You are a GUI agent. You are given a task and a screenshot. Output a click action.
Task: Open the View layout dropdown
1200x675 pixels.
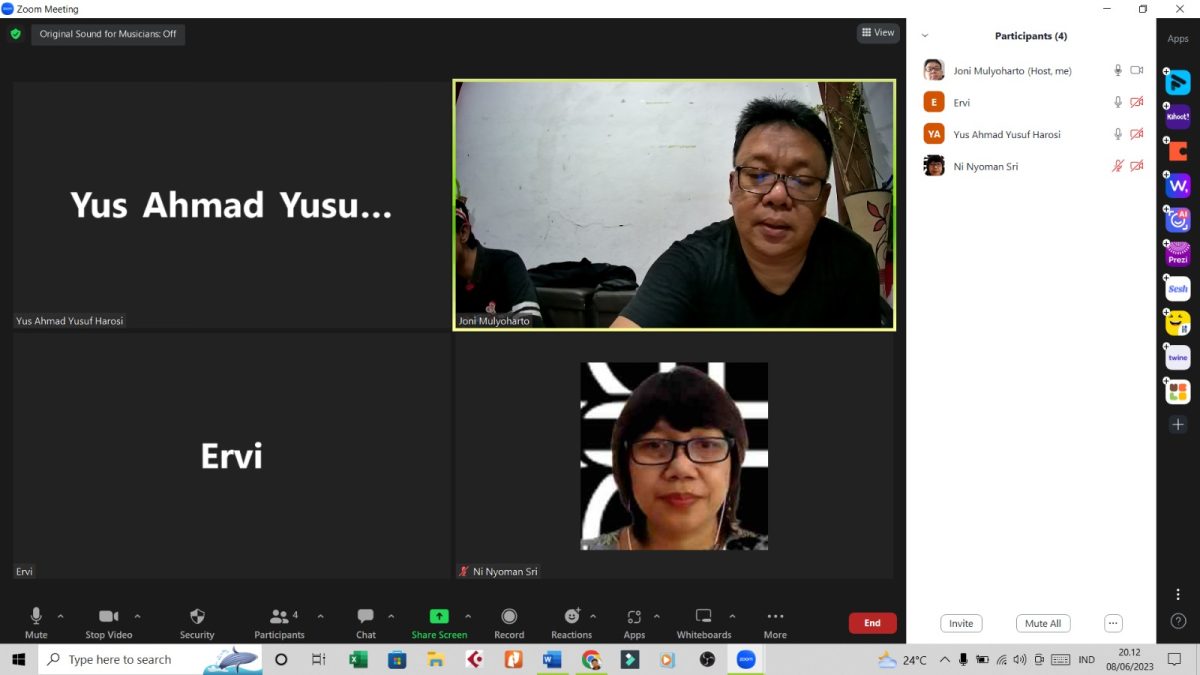point(877,33)
